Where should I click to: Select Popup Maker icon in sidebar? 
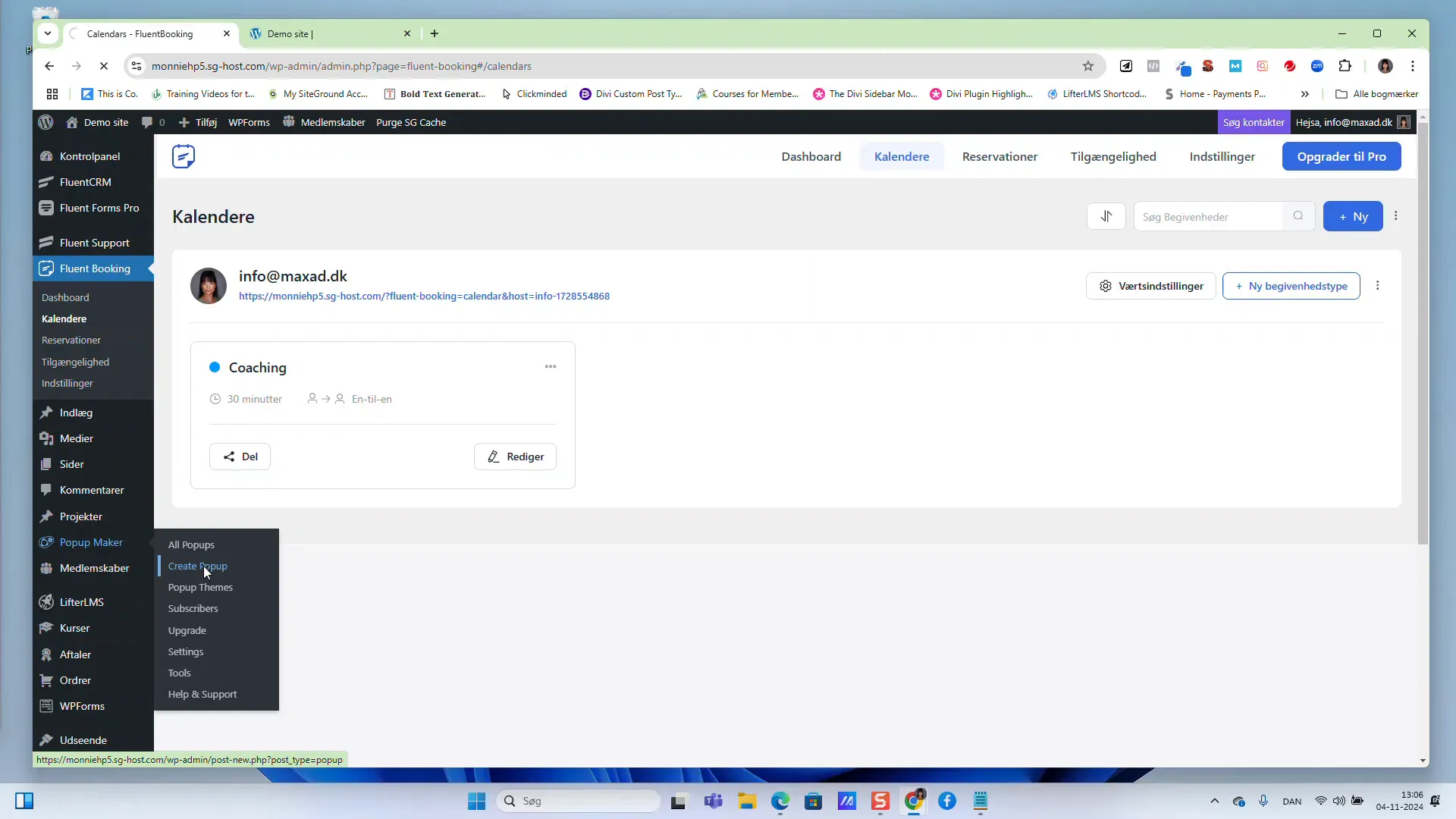point(46,542)
